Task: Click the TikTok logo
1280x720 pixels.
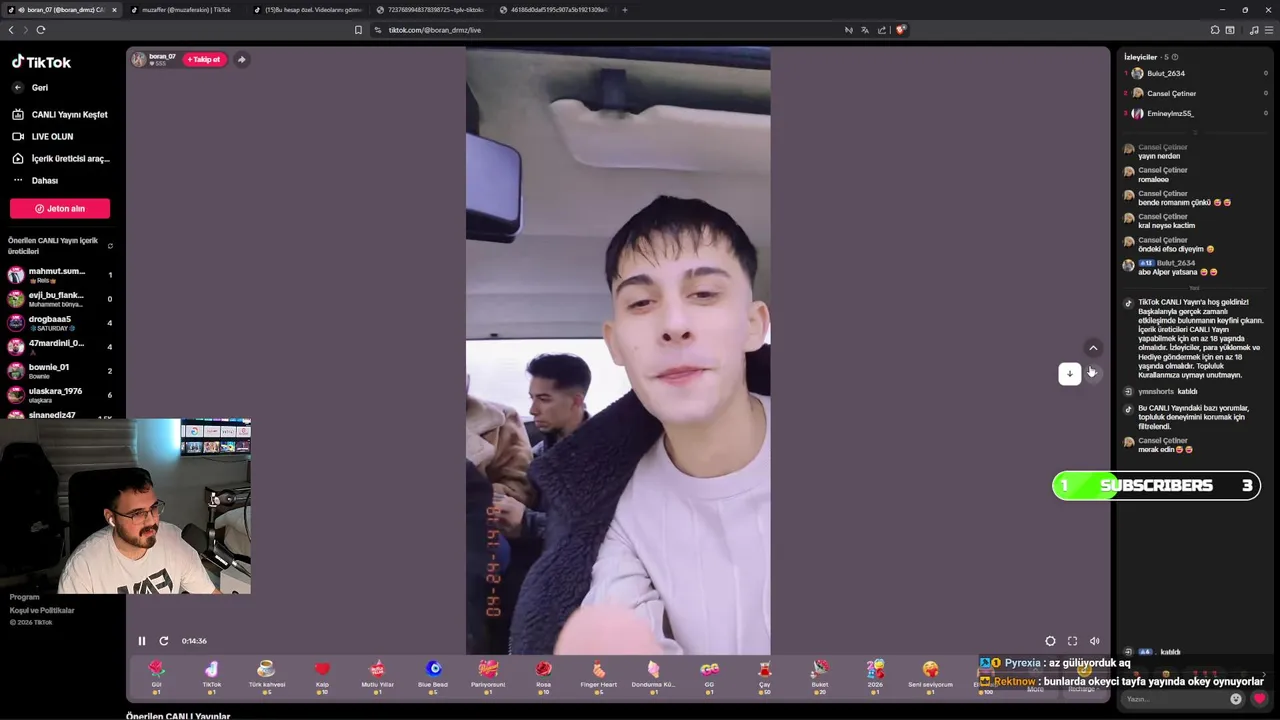Action: (41, 62)
